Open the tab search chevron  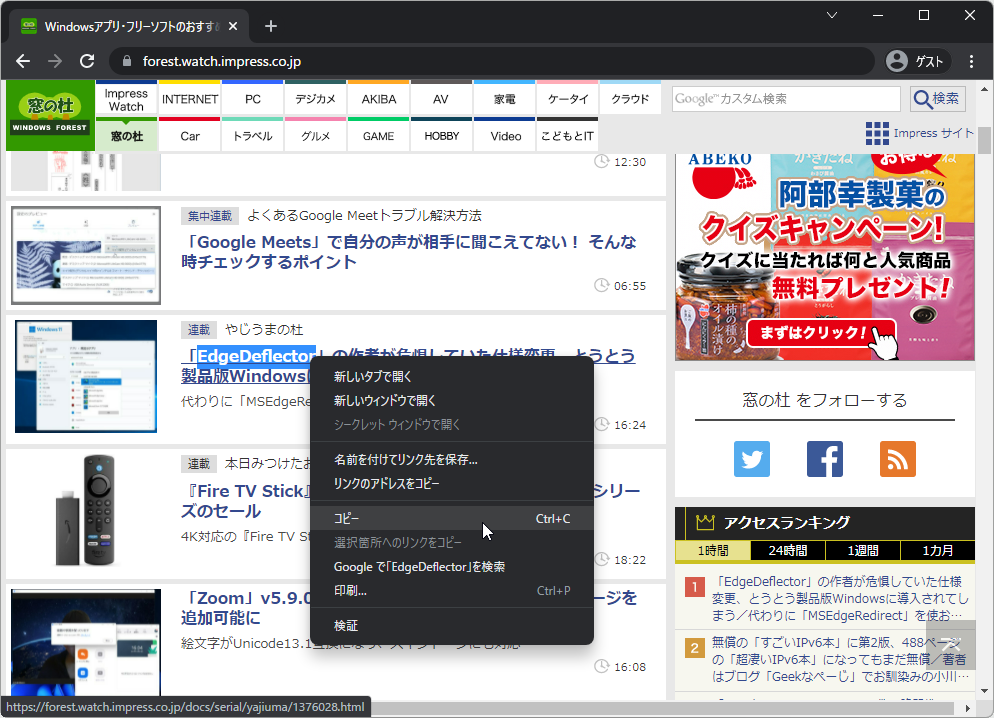point(831,15)
